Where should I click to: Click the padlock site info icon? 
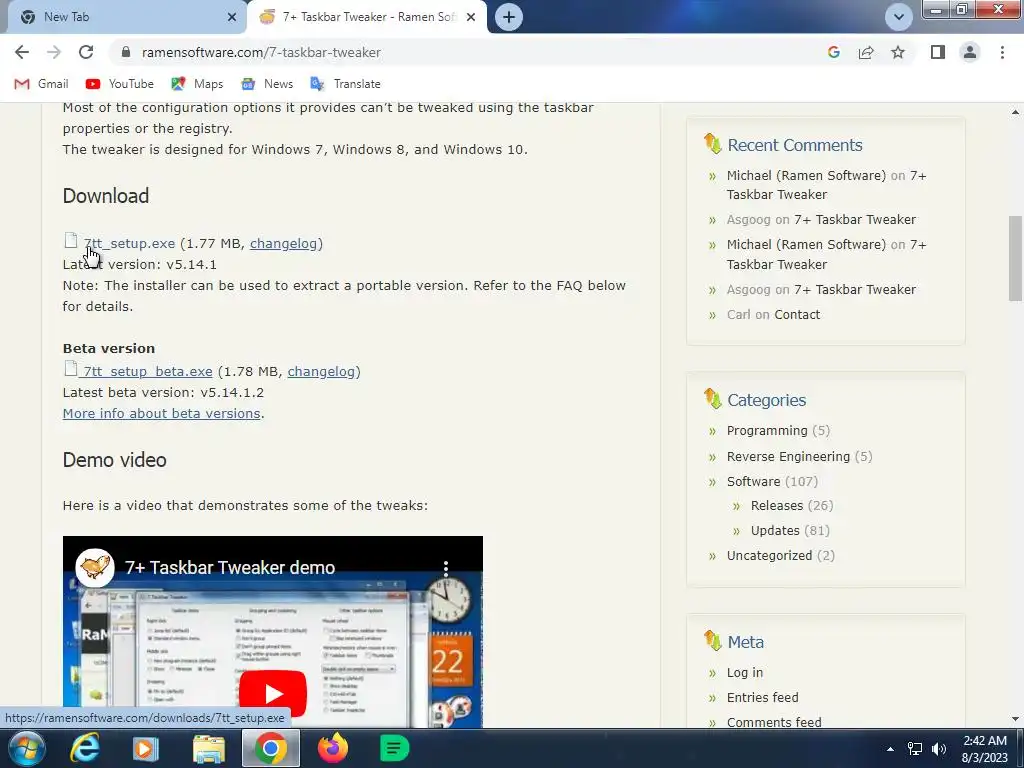(126, 52)
